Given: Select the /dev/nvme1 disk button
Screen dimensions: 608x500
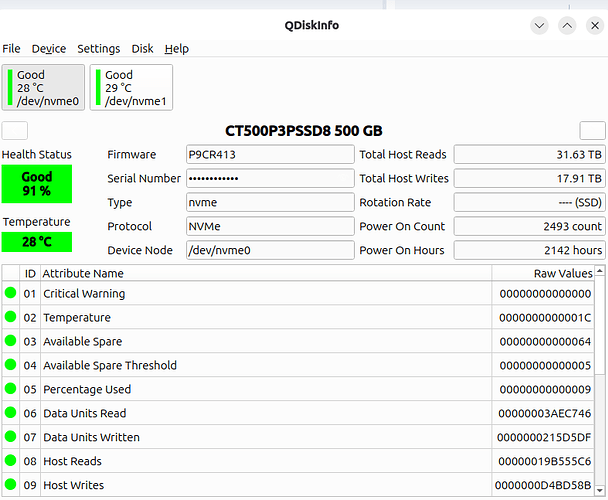Looking at the screenshot, I should click(131, 88).
